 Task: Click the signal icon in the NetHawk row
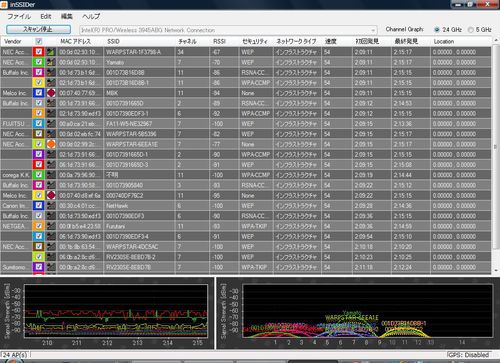click(x=51, y=206)
